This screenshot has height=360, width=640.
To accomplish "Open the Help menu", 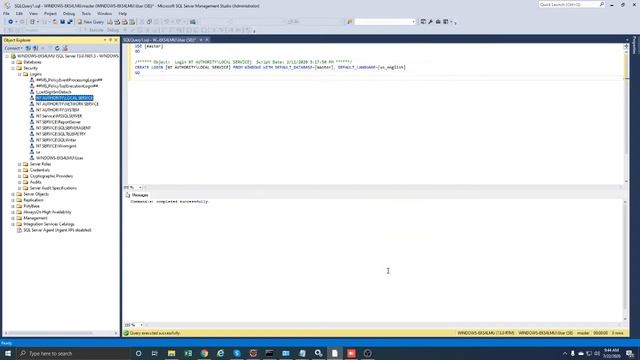I will [x=122, y=13].
